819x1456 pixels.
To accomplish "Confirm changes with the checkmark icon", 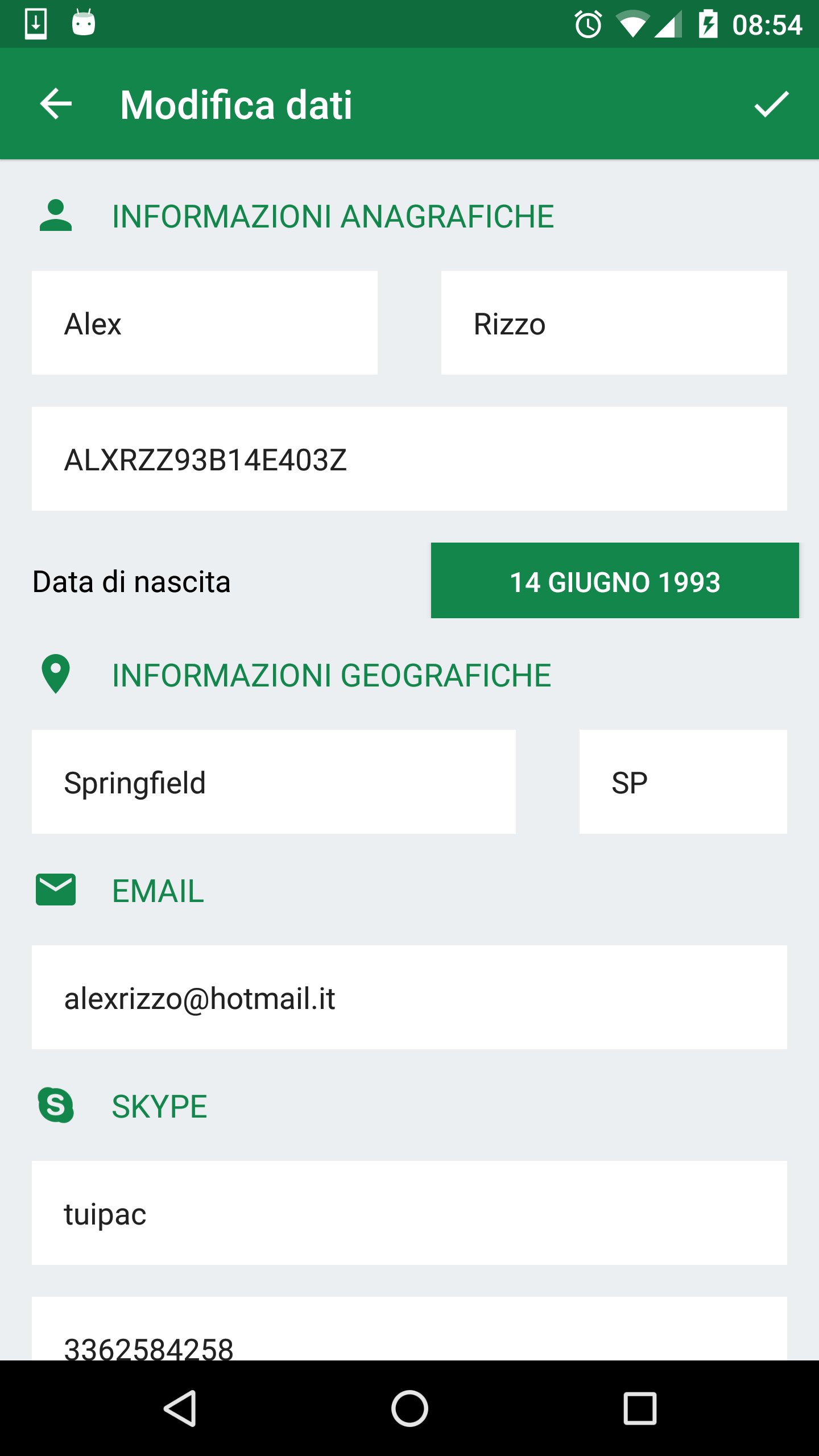I will (771, 104).
